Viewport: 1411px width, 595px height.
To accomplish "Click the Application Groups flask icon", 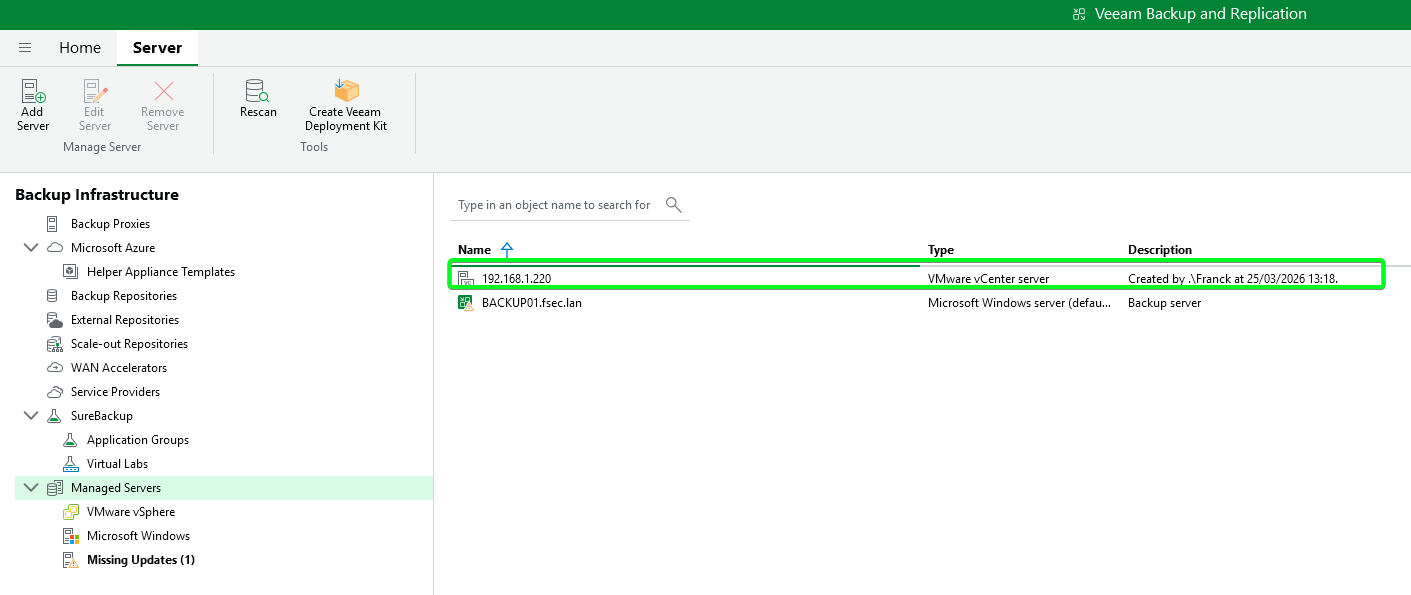I will click(x=70, y=440).
